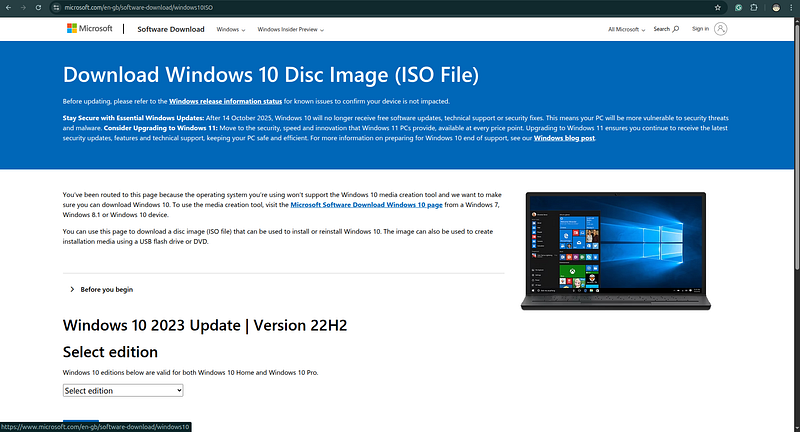Click the 'Windows 10 2023 Update | Version 22H2' heading

(x=205, y=325)
